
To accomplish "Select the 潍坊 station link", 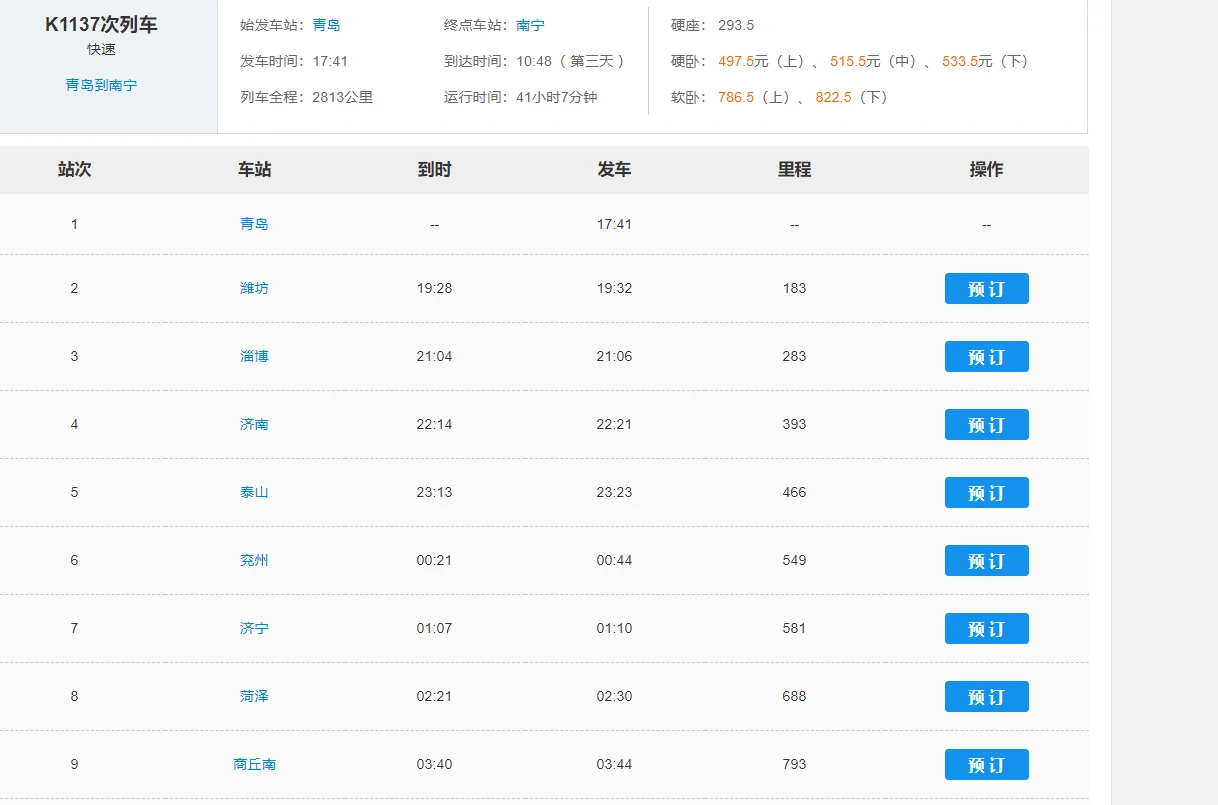I will [x=254, y=288].
